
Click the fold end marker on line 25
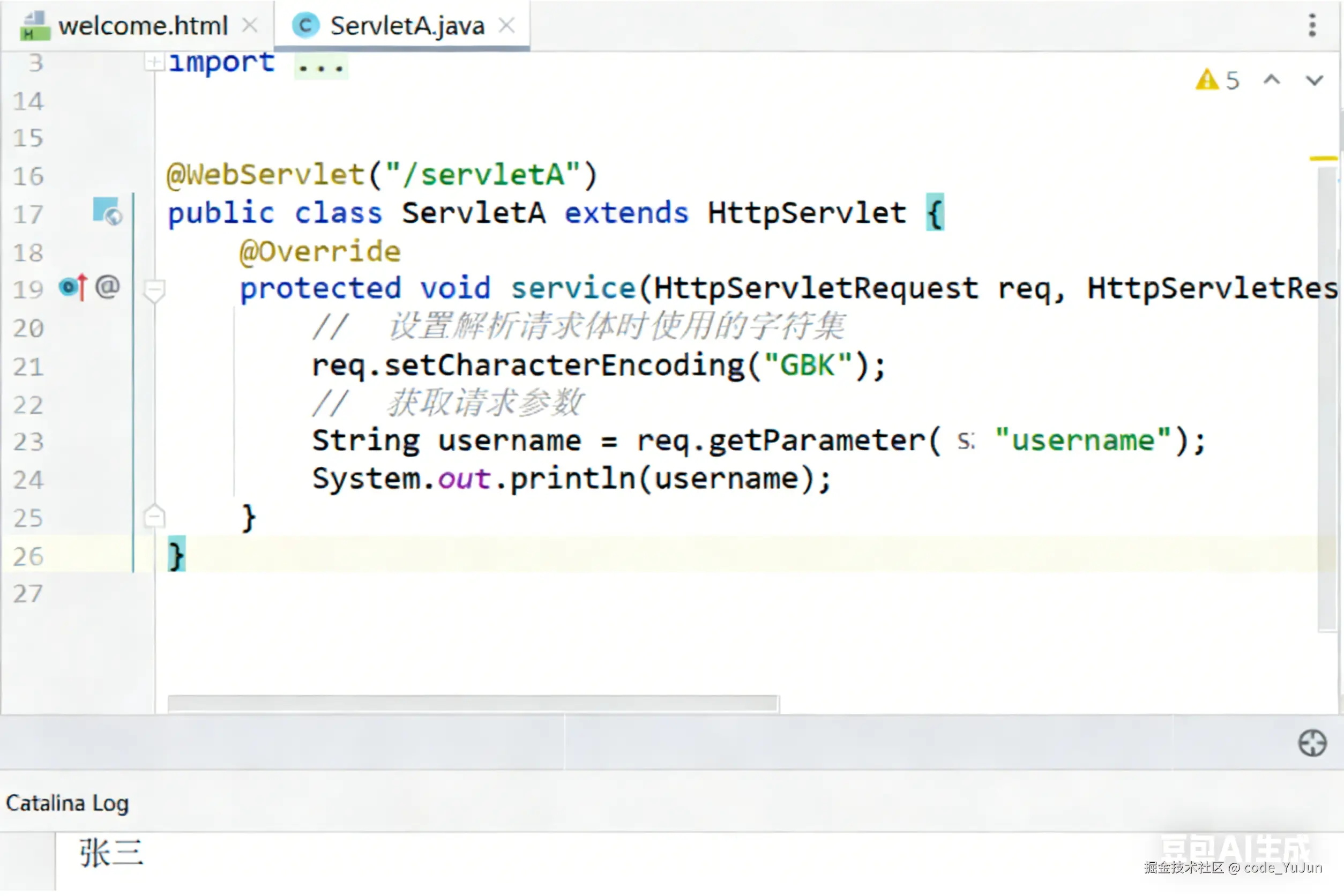tap(154, 517)
